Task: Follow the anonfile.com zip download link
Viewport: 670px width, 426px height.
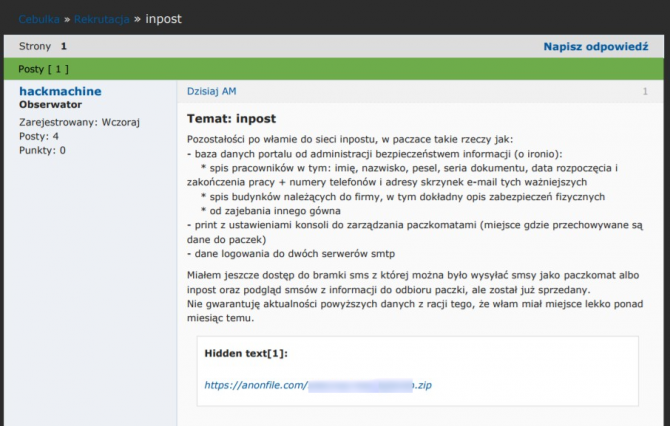Action: coord(318,385)
